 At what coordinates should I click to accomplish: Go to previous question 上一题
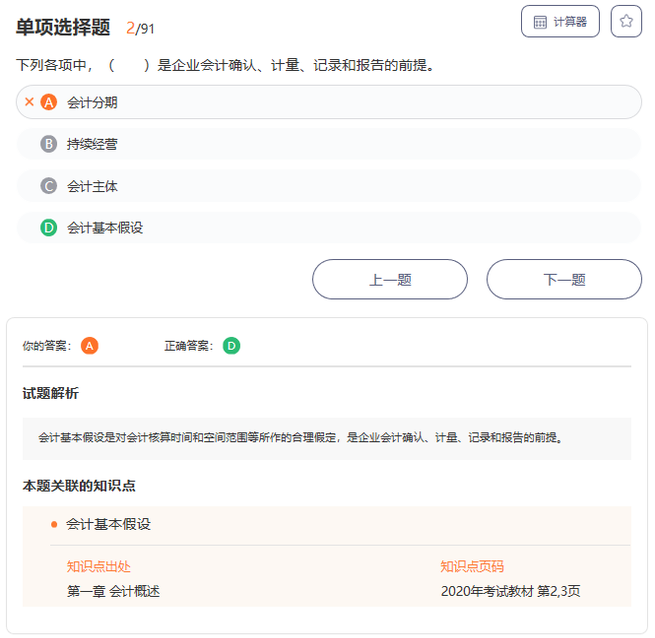390,280
